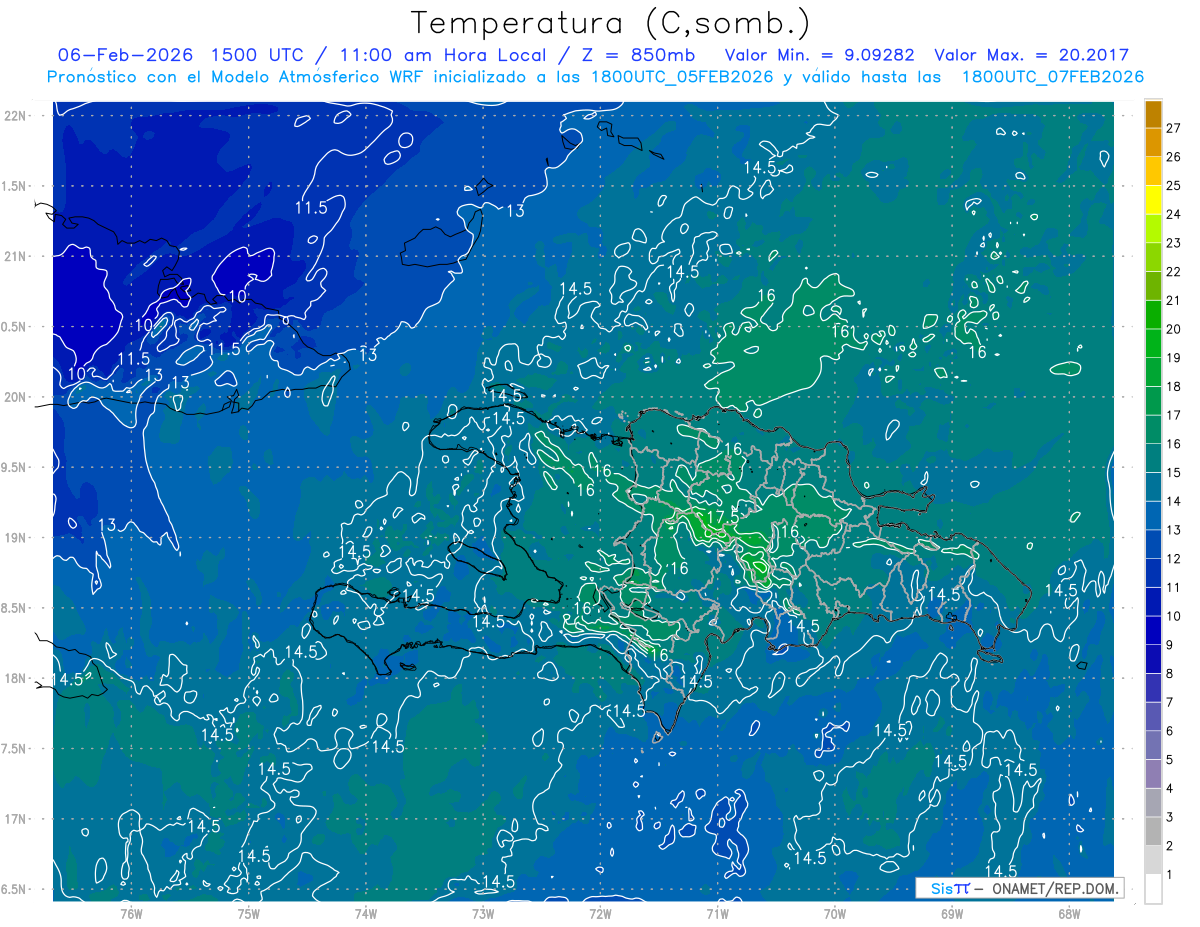
Task: Click the "Valor Min. = 9.09282" readout
Action: click(821, 55)
